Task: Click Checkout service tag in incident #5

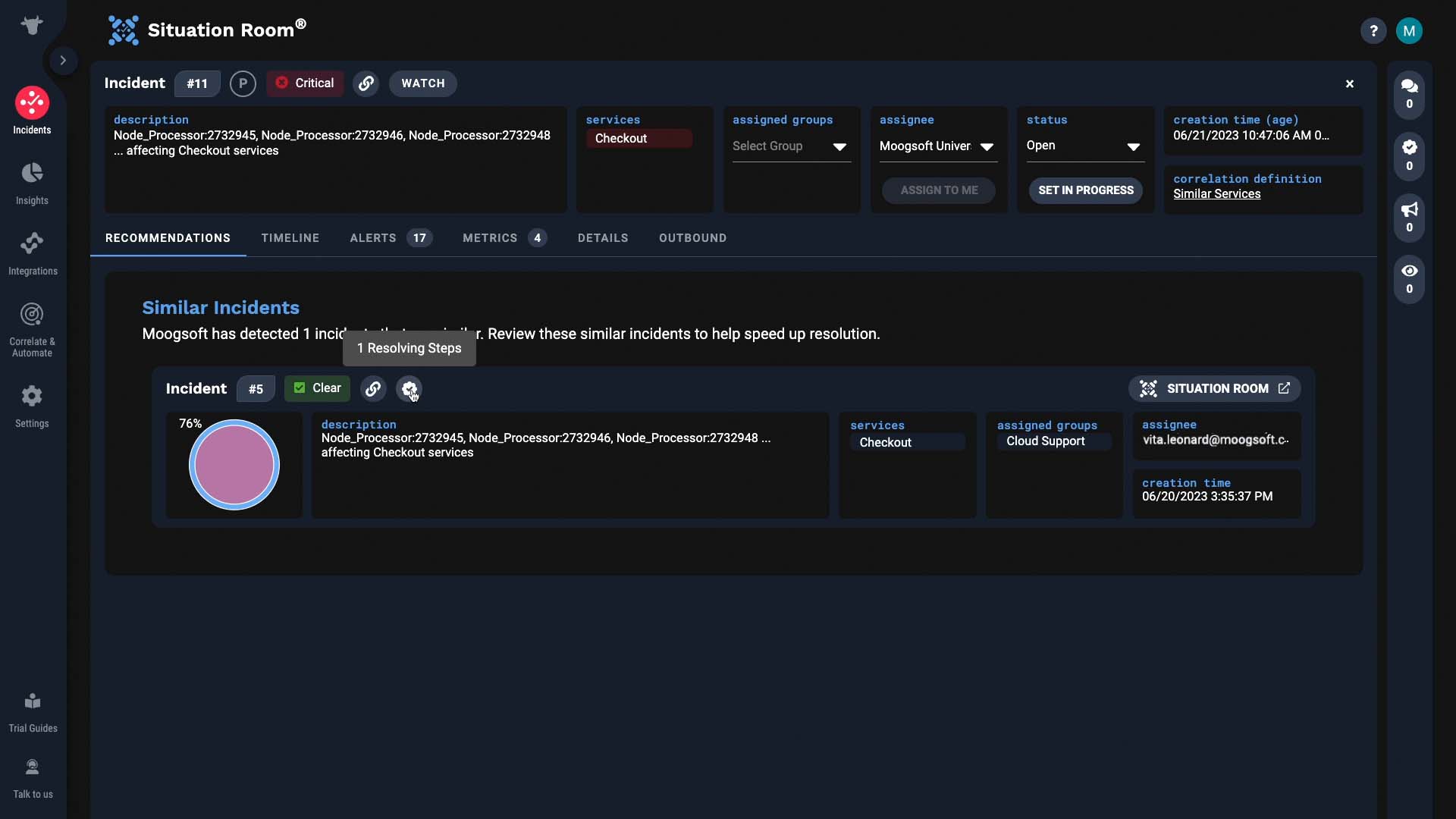Action: (908, 442)
